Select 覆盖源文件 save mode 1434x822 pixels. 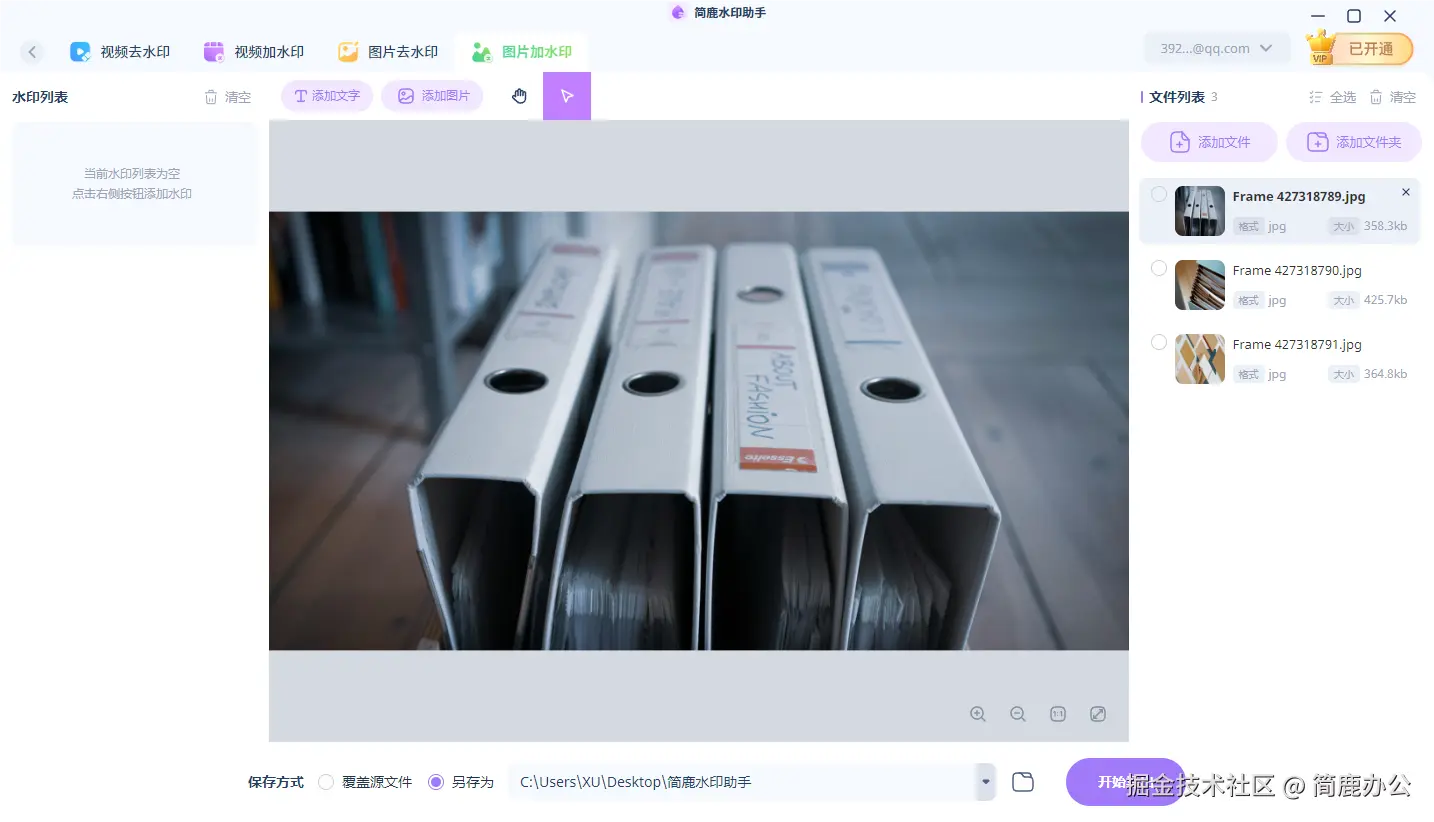(326, 782)
